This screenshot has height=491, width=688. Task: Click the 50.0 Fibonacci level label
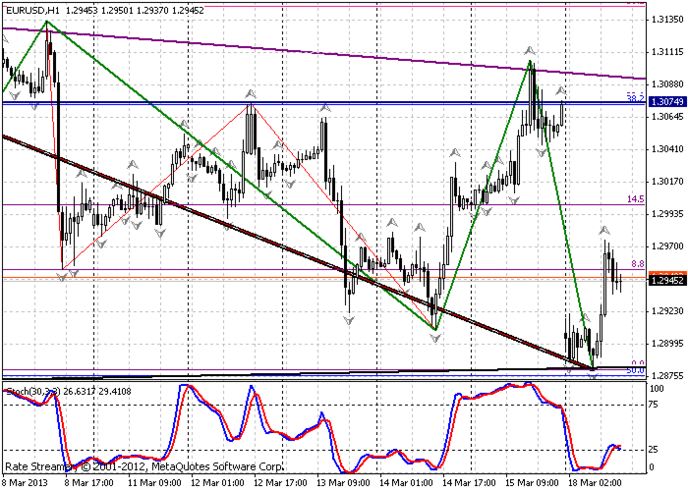coord(635,370)
